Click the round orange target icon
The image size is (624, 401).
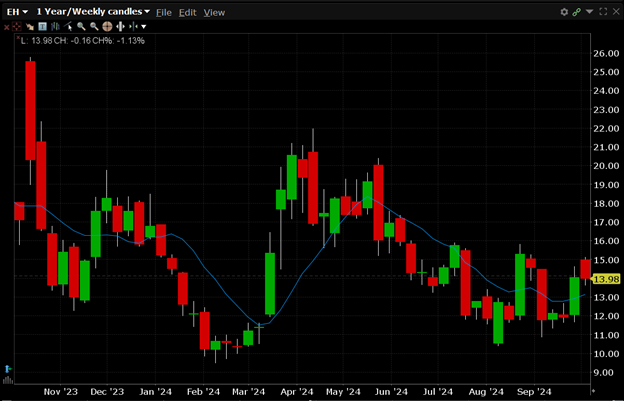tap(106, 26)
